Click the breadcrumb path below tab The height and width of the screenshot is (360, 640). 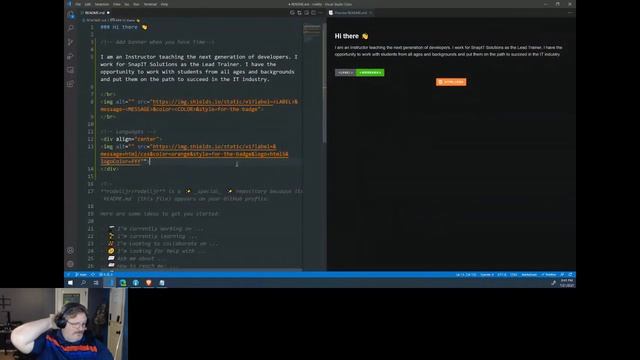point(111,20)
